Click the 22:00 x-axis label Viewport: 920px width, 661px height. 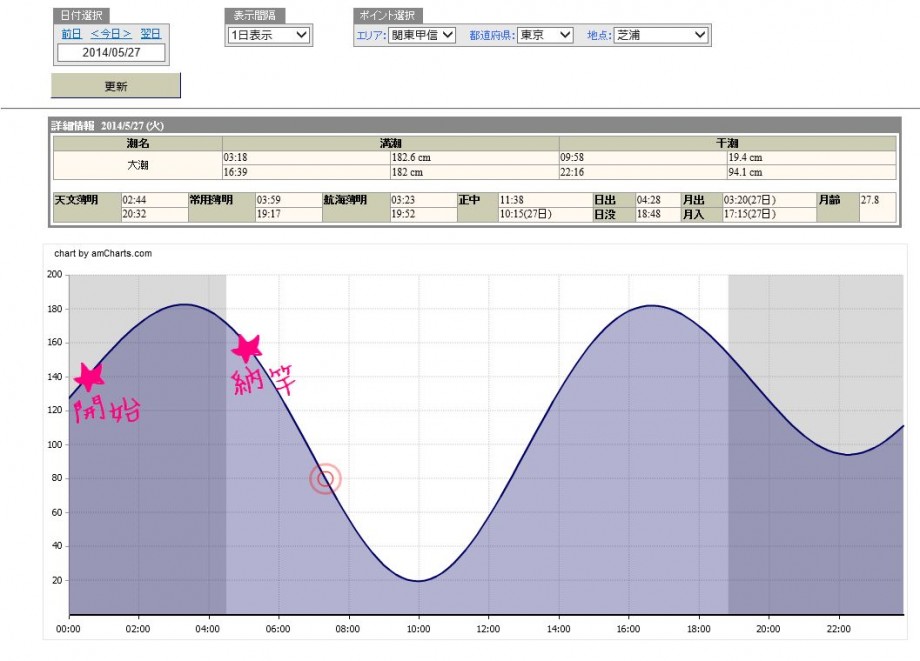point(838,629)
